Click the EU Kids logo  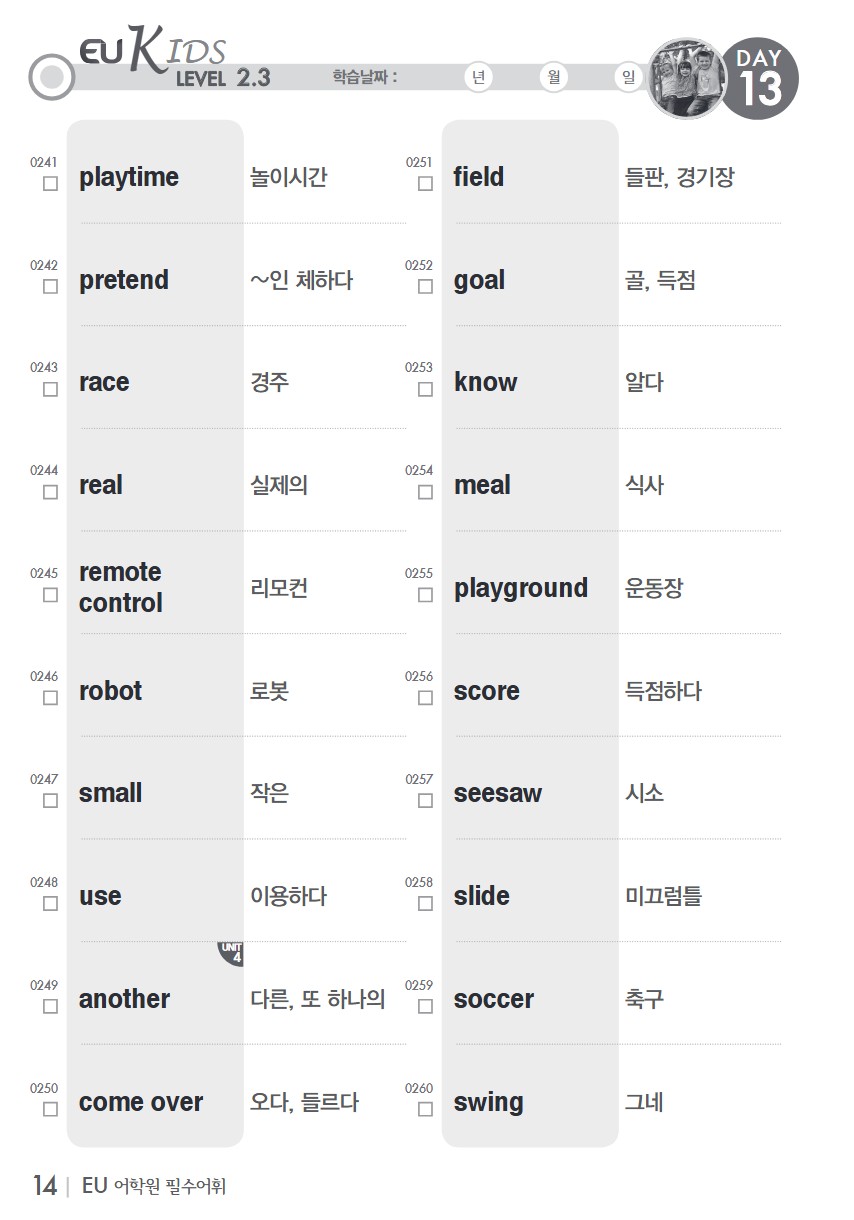[x=153, y=53]
